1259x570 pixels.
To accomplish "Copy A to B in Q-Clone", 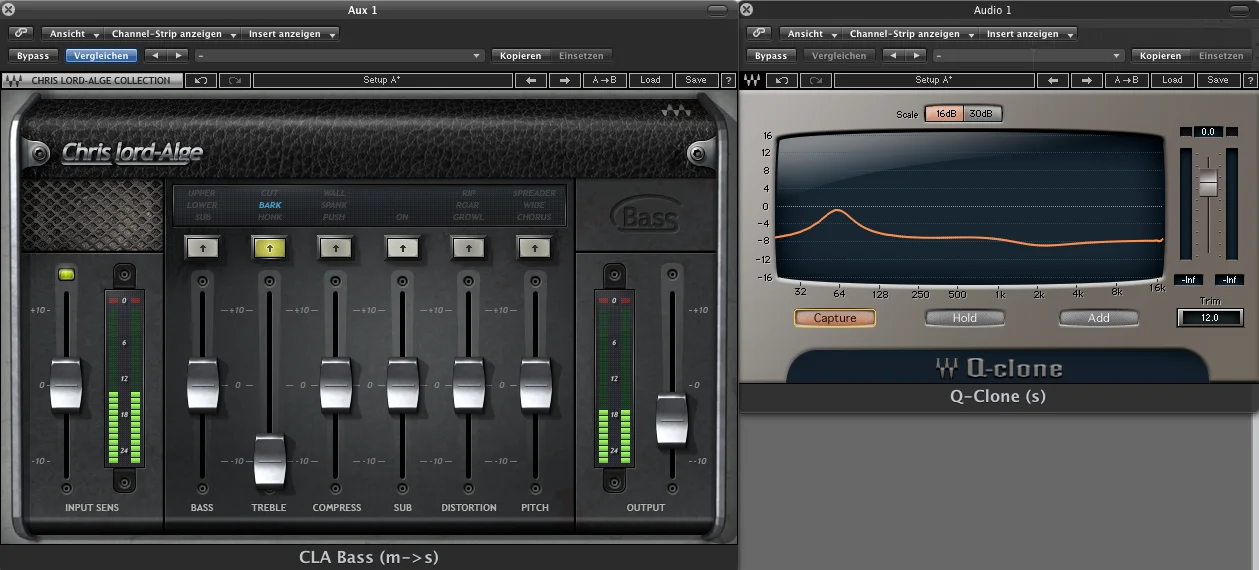I will [x=1127, y=80].
